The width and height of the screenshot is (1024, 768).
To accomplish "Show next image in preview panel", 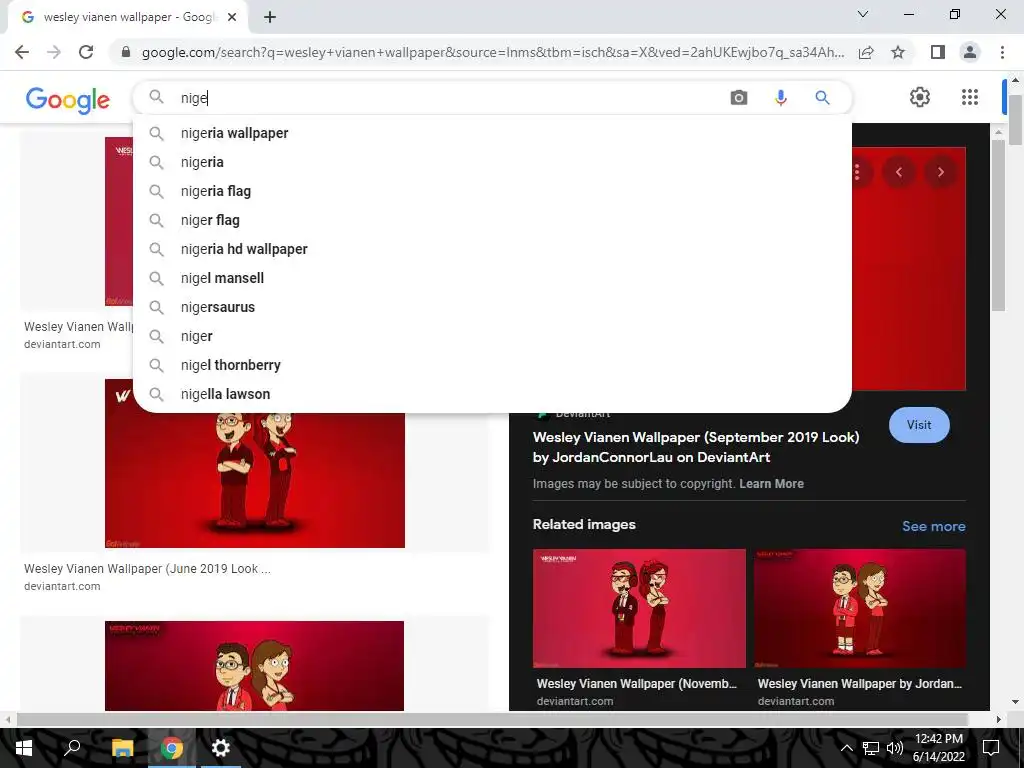I will (x=940, y=172).
